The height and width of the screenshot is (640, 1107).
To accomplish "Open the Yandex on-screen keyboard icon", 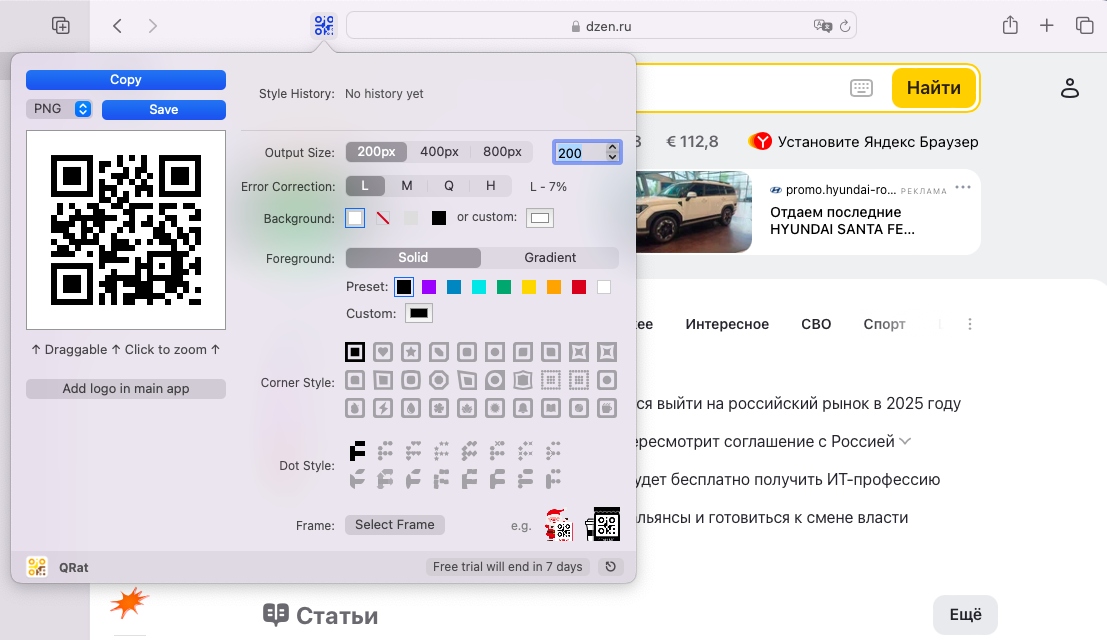I will point(861,87).
